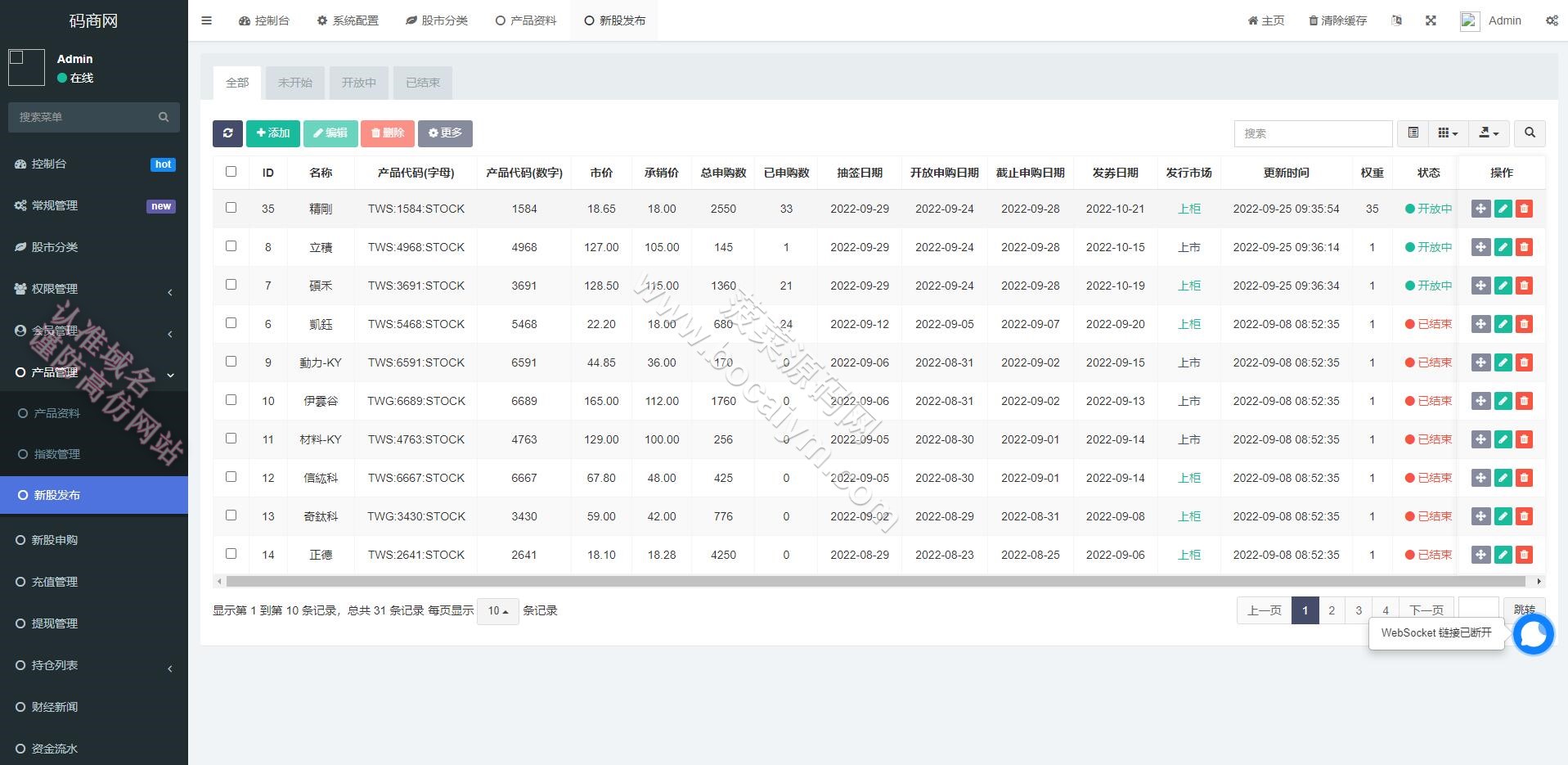Click the refresh table button
Image resolution: width=1568 pixels, height=765 pixels.
pos(227,133)
